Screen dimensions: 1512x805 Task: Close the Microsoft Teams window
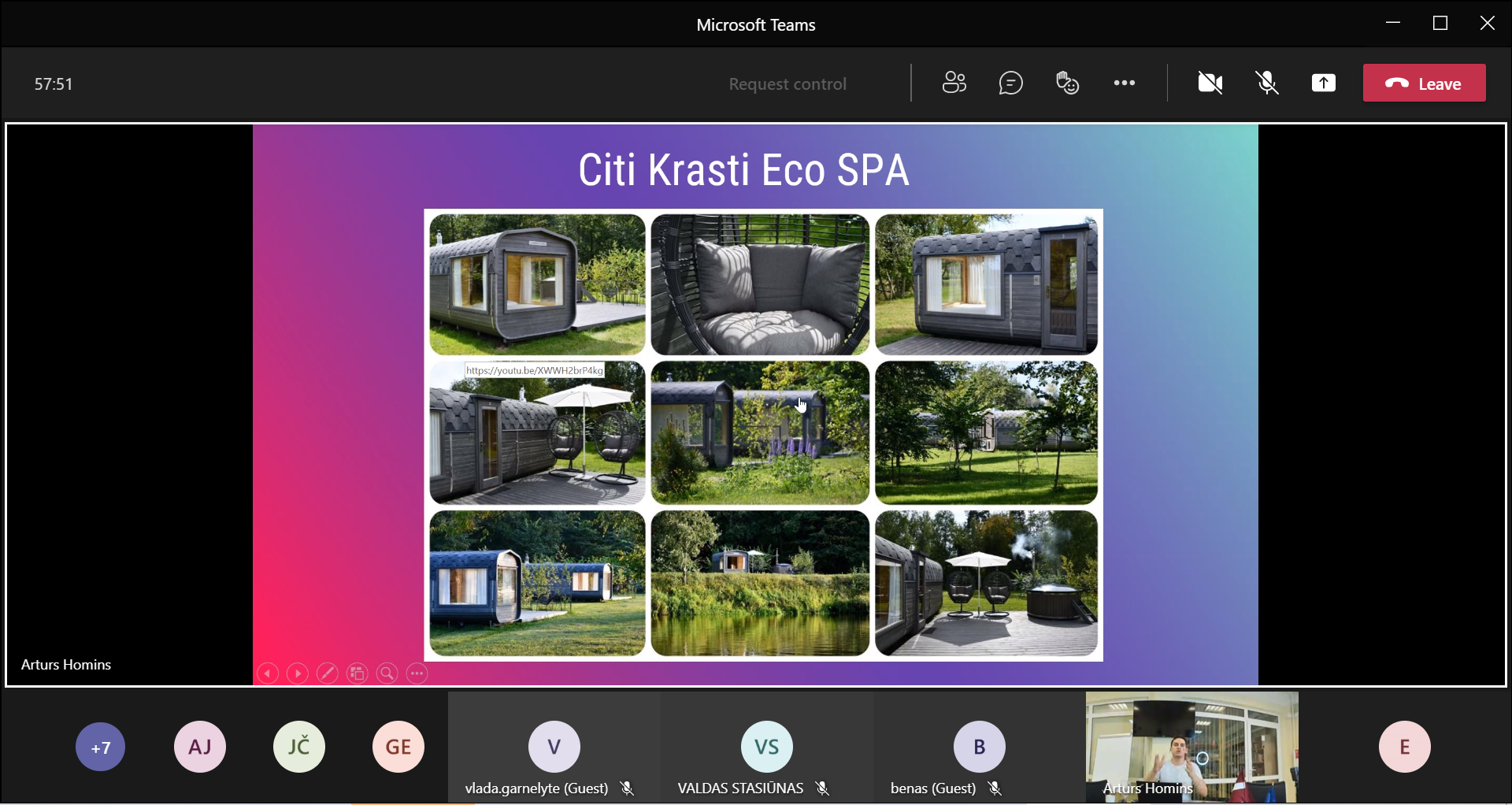click(1488, 23)
